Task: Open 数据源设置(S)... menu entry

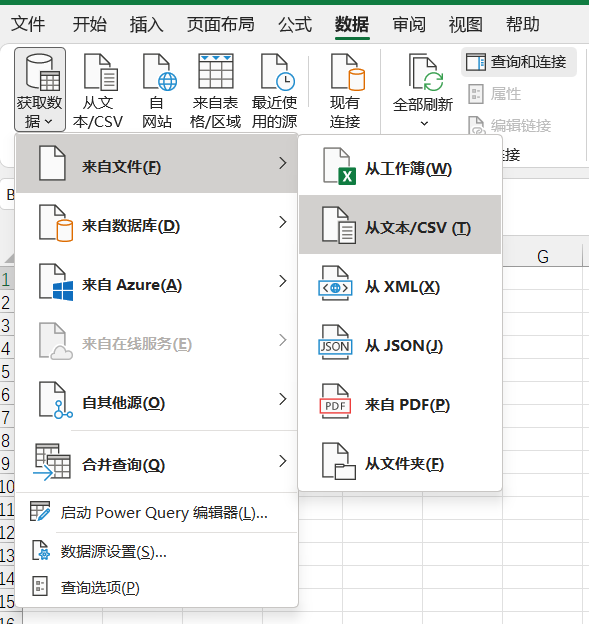Action: point(157,552)
